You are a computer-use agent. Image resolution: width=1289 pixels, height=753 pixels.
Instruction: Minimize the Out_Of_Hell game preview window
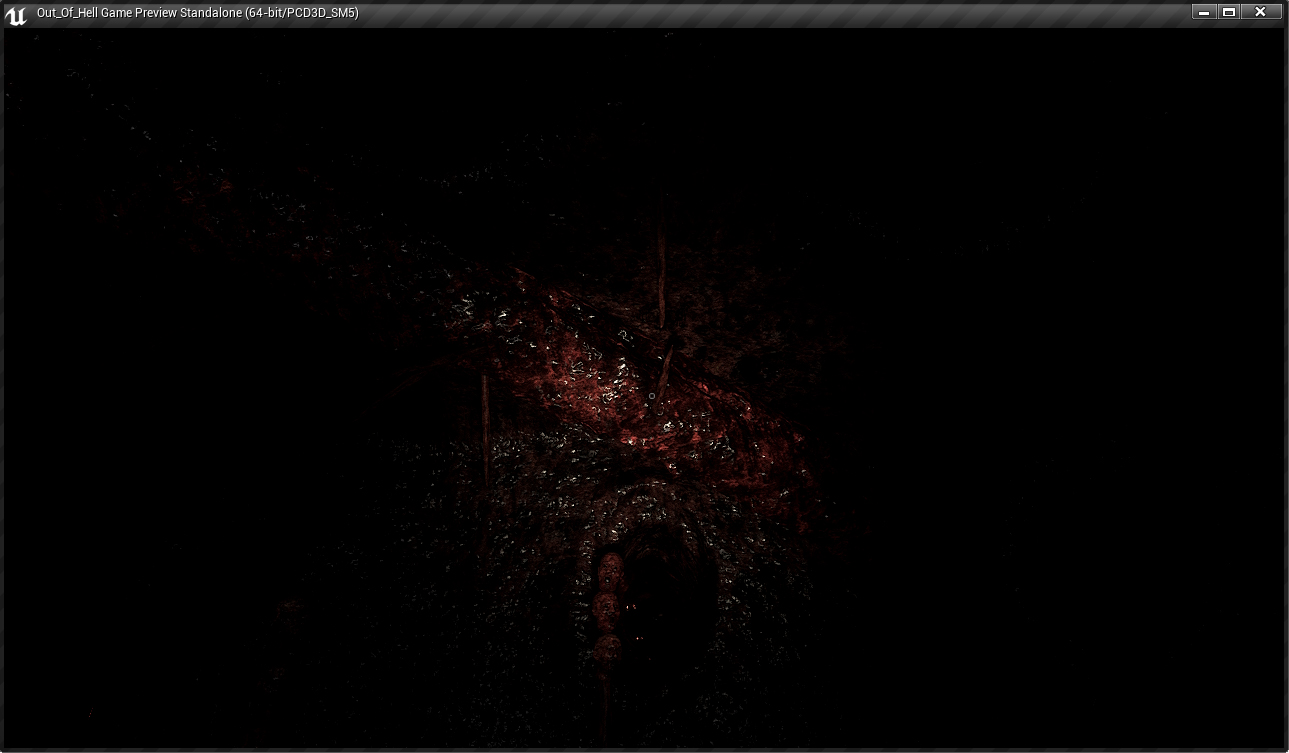pyautogui.click(x=1203, y=12)
